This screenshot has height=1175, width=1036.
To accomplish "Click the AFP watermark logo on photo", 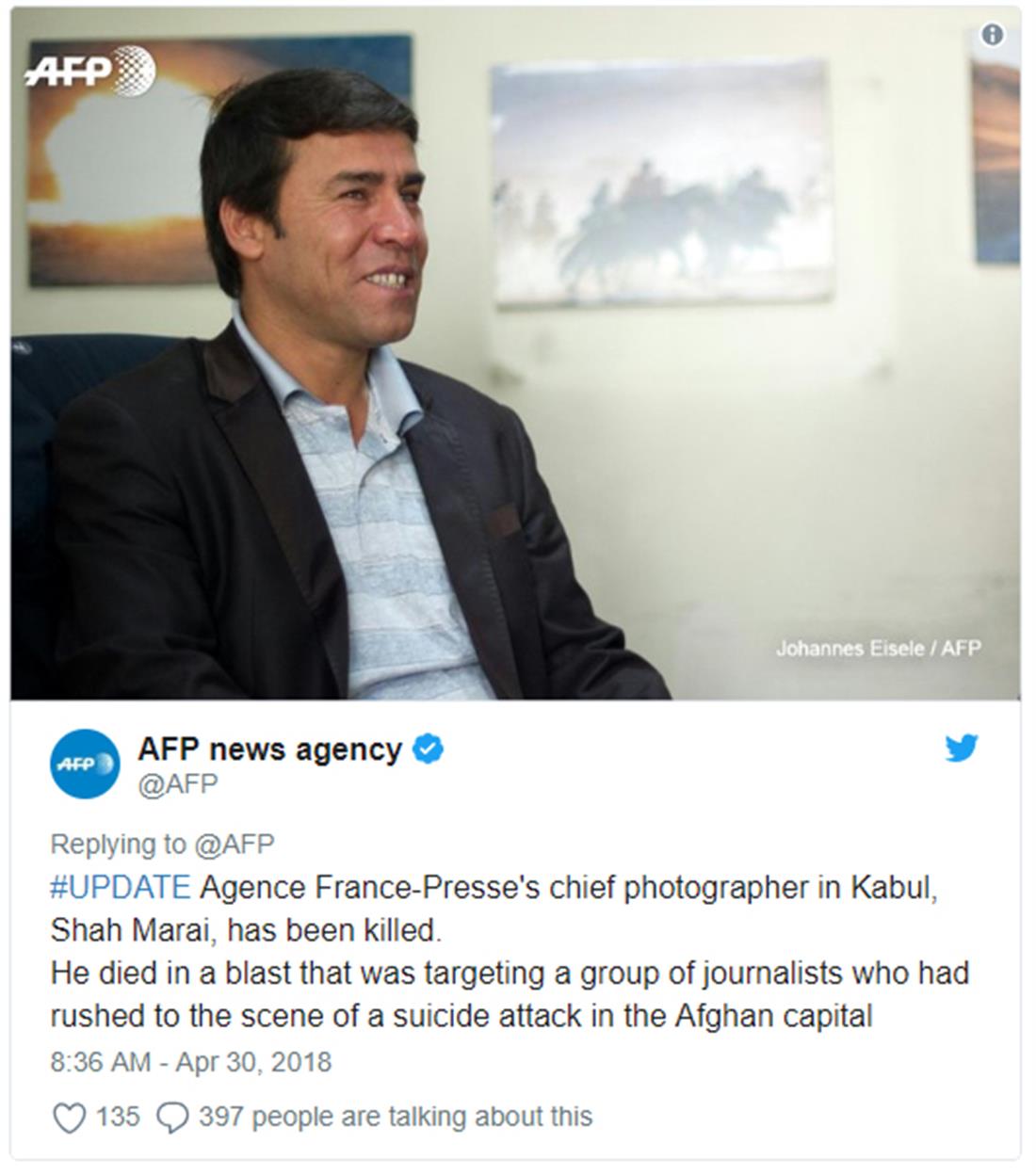I will coord(90,72).
